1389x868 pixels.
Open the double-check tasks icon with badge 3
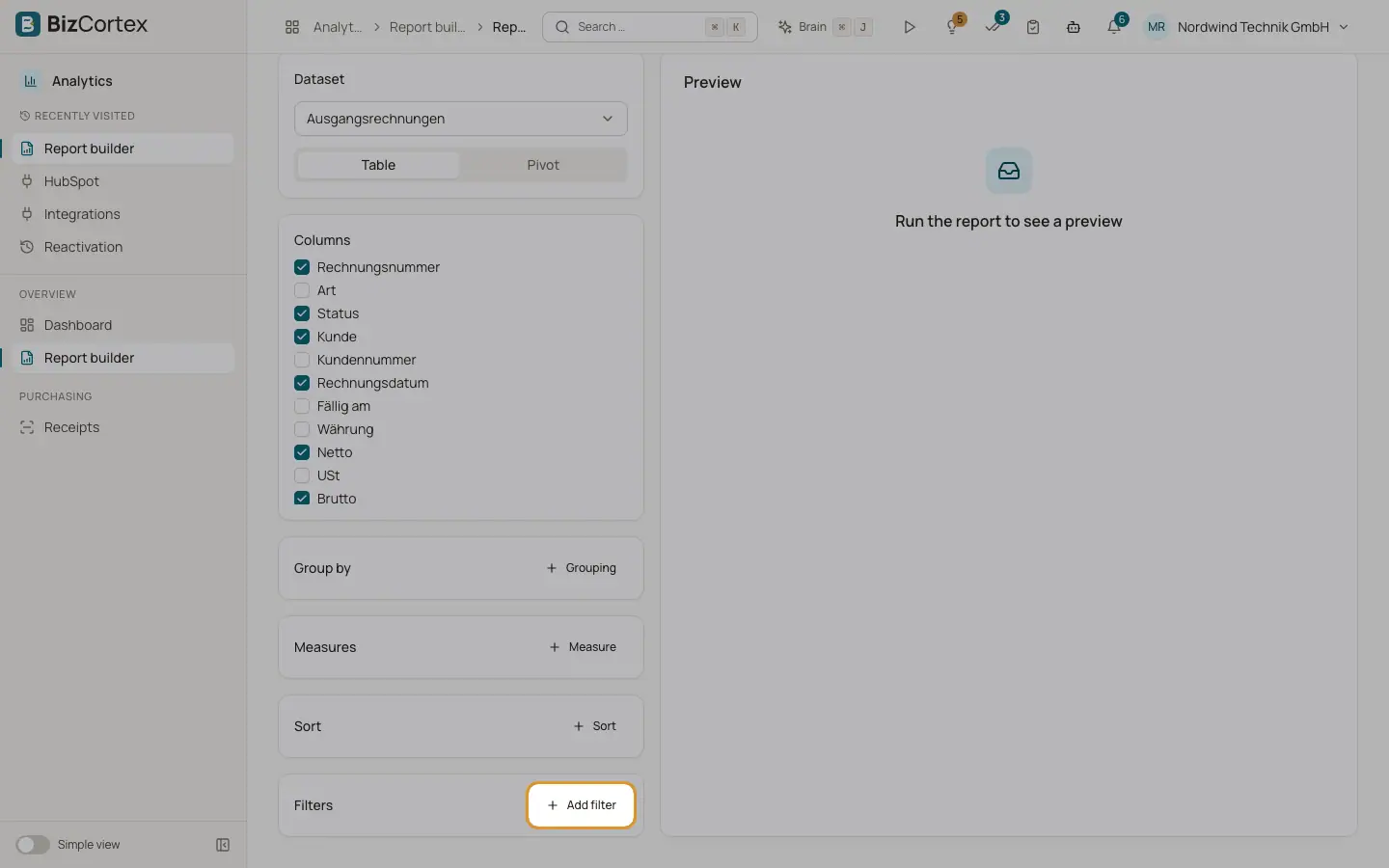click(x=994, y=27)
